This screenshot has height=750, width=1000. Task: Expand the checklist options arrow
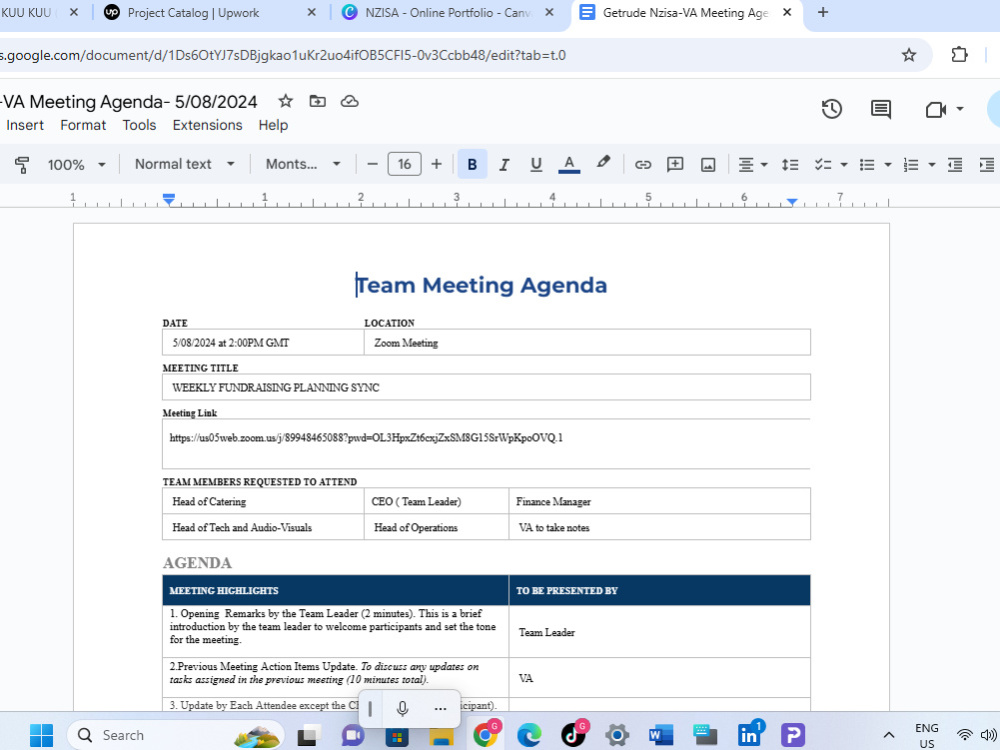[x=844, y=165]
